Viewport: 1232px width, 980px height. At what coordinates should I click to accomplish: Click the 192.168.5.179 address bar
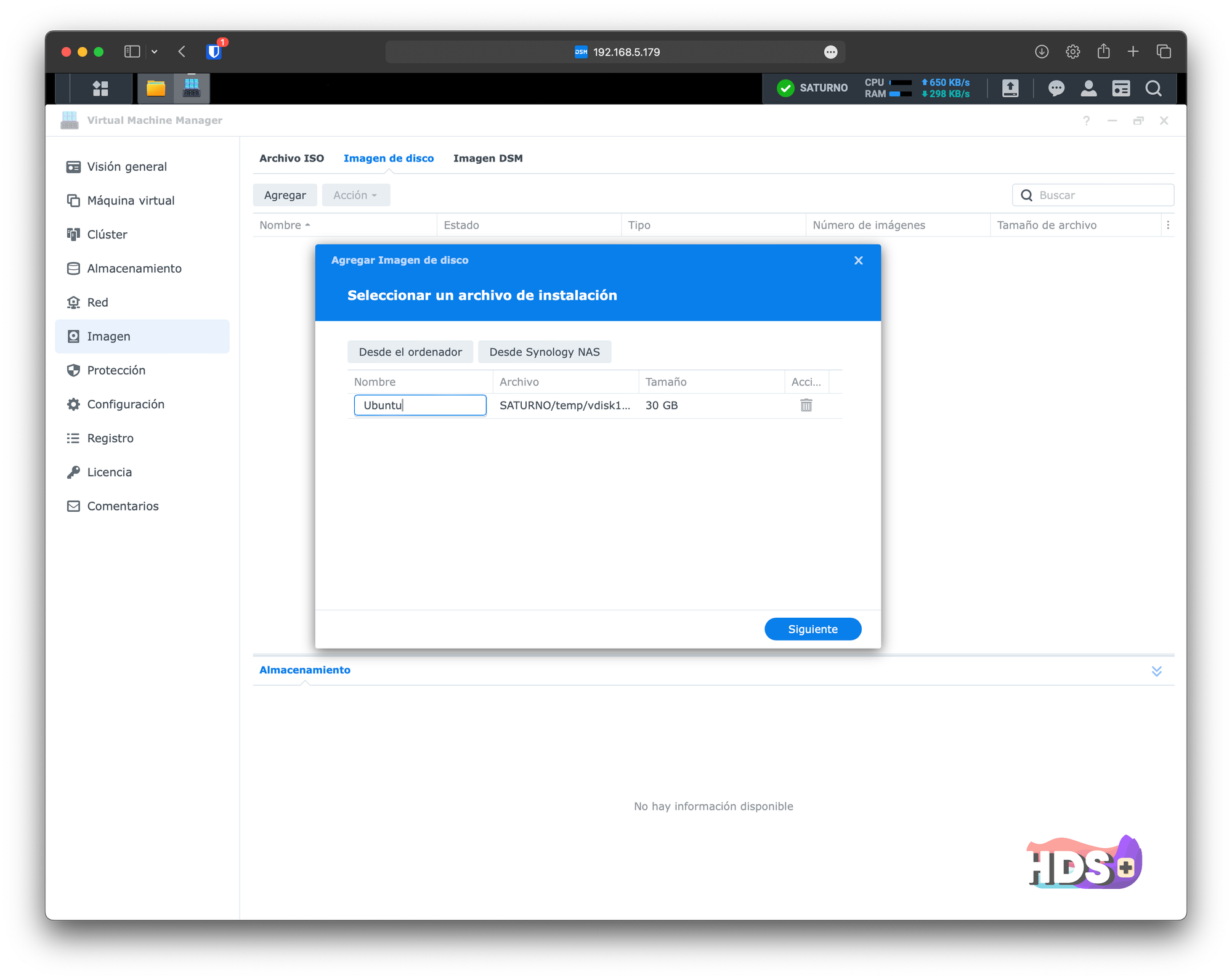coord(615,52)
